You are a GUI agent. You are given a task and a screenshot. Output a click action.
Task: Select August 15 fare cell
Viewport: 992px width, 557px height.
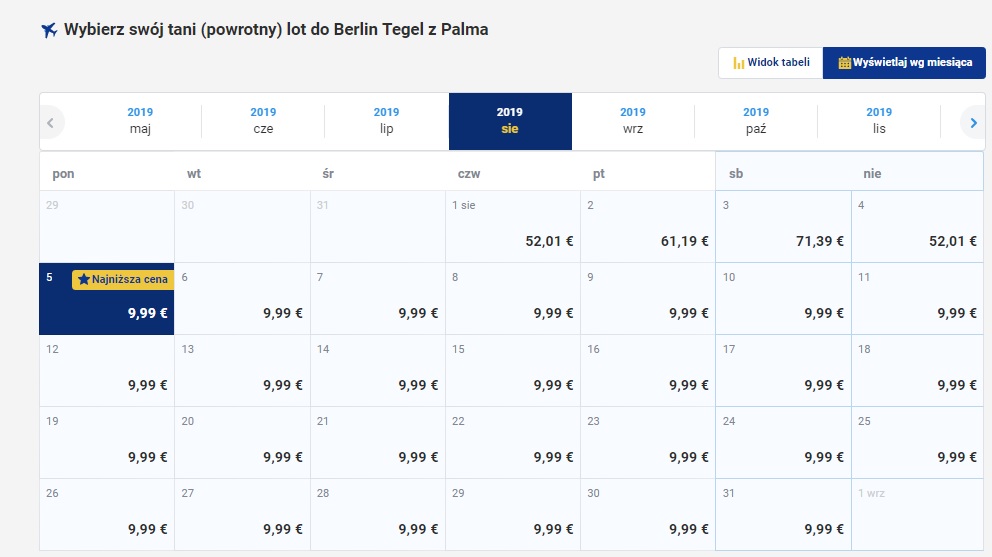513,371
